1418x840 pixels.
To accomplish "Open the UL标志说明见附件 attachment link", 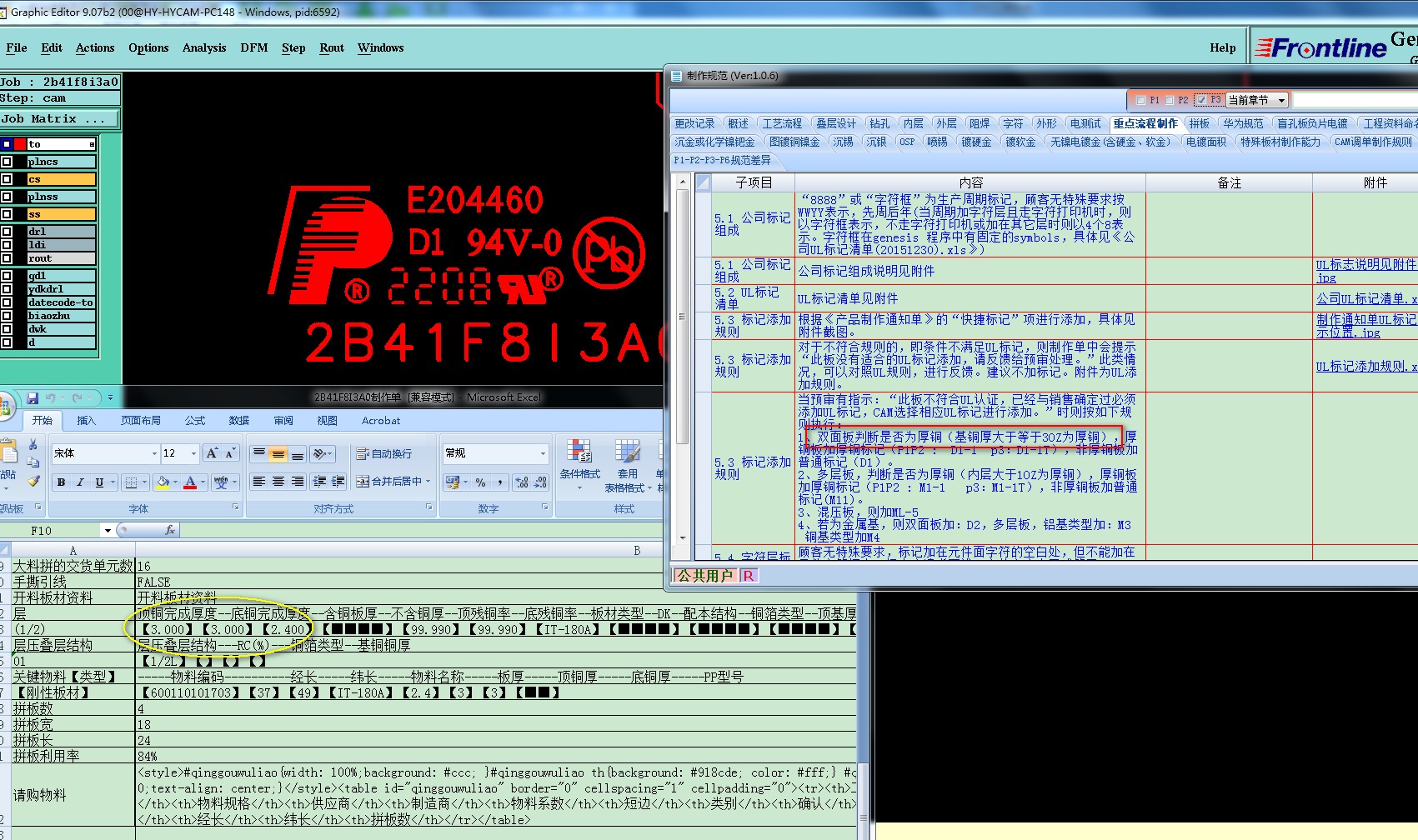I will click(x=1366, y=271).
